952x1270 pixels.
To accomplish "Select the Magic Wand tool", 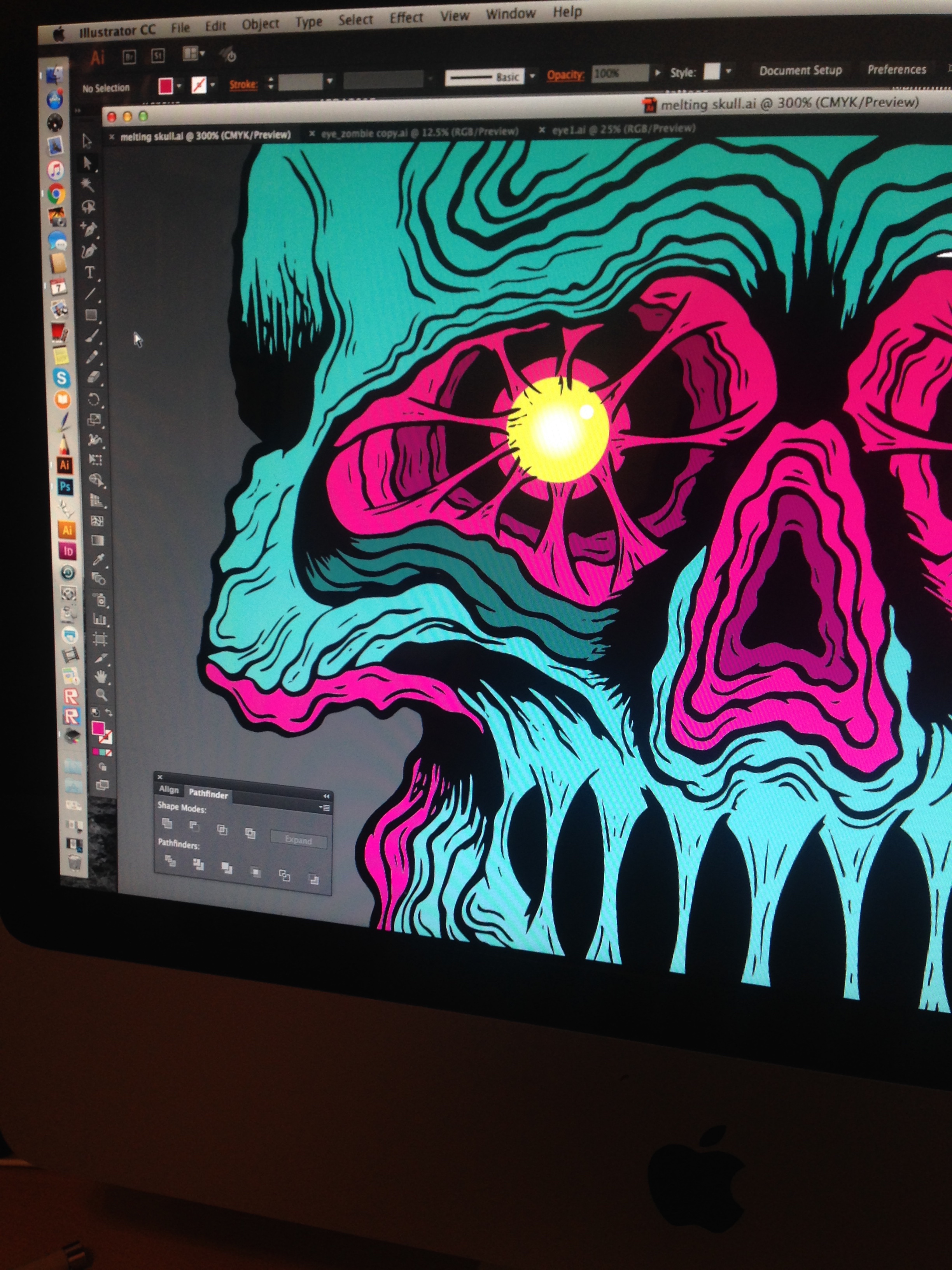I will (x=88, y=184).
